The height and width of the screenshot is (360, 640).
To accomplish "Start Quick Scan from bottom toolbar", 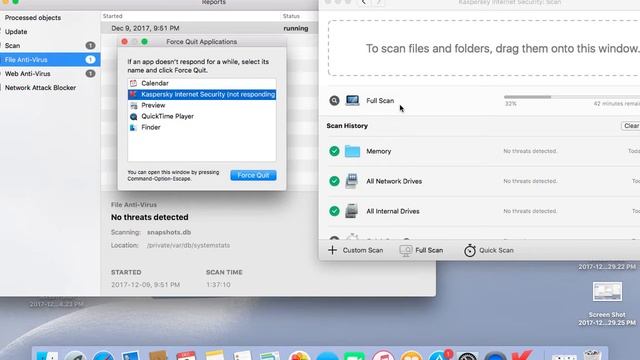I will [x=489, y=250].
